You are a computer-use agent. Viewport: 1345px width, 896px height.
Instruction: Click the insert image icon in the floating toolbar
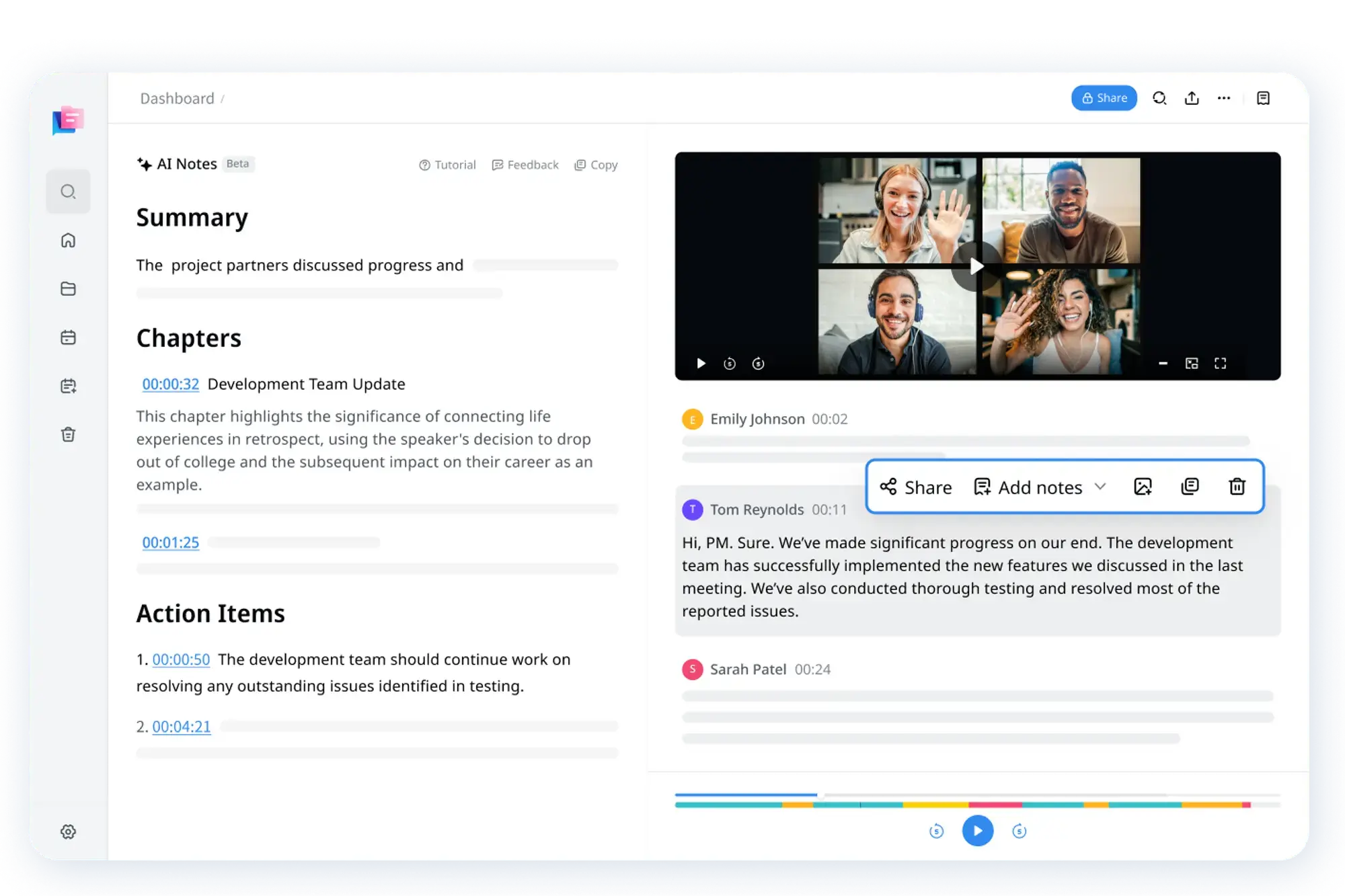tap(1143, 486)
